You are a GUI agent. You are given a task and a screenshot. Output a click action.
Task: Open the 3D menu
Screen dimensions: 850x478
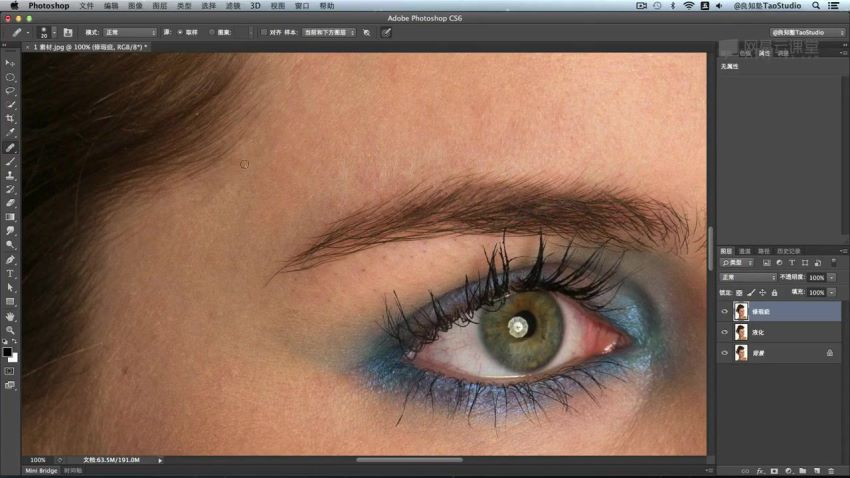tap(255, 5)
